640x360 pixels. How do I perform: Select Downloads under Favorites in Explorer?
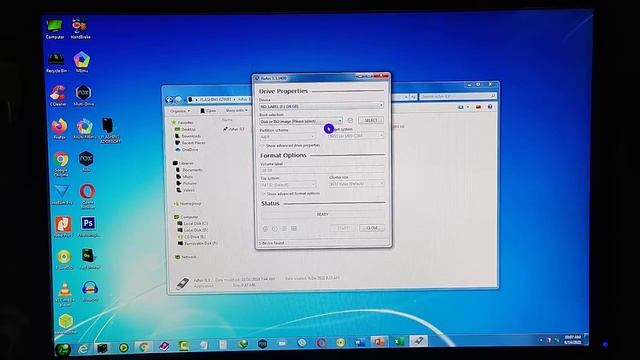click(188, 136)
